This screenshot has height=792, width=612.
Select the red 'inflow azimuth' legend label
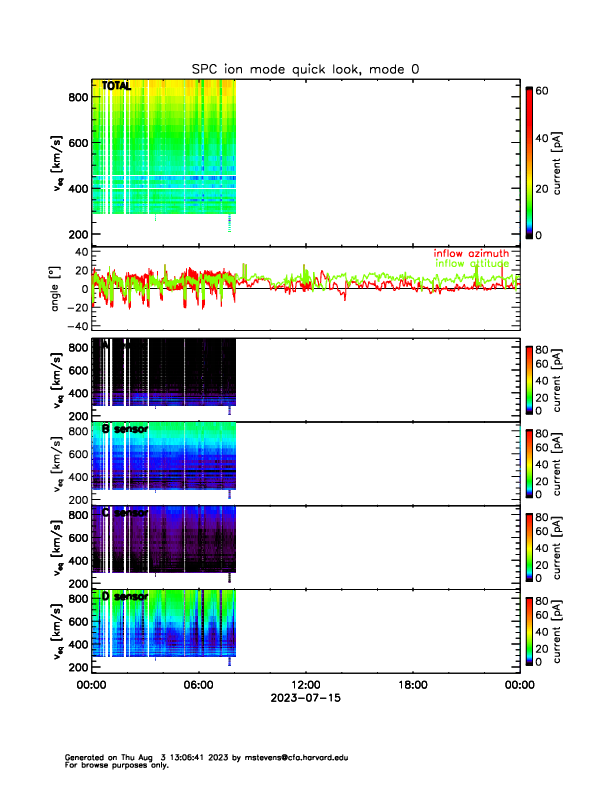point(471,254)
